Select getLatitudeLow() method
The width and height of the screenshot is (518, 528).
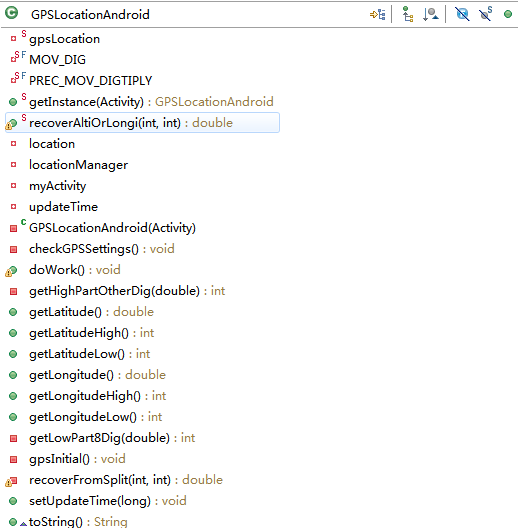click(x=89, y=354)
